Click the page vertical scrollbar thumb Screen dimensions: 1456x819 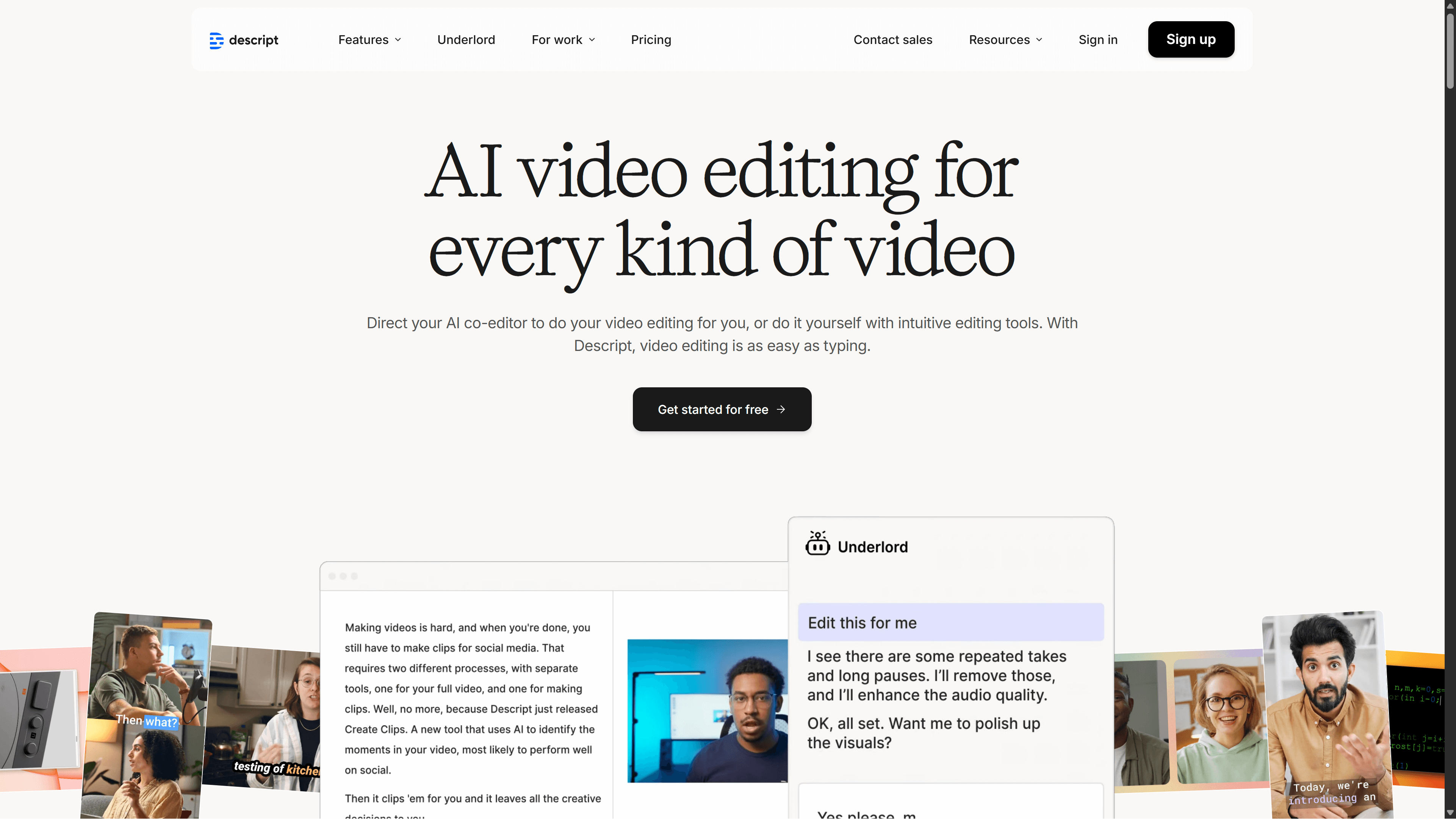pos(1450,51)
